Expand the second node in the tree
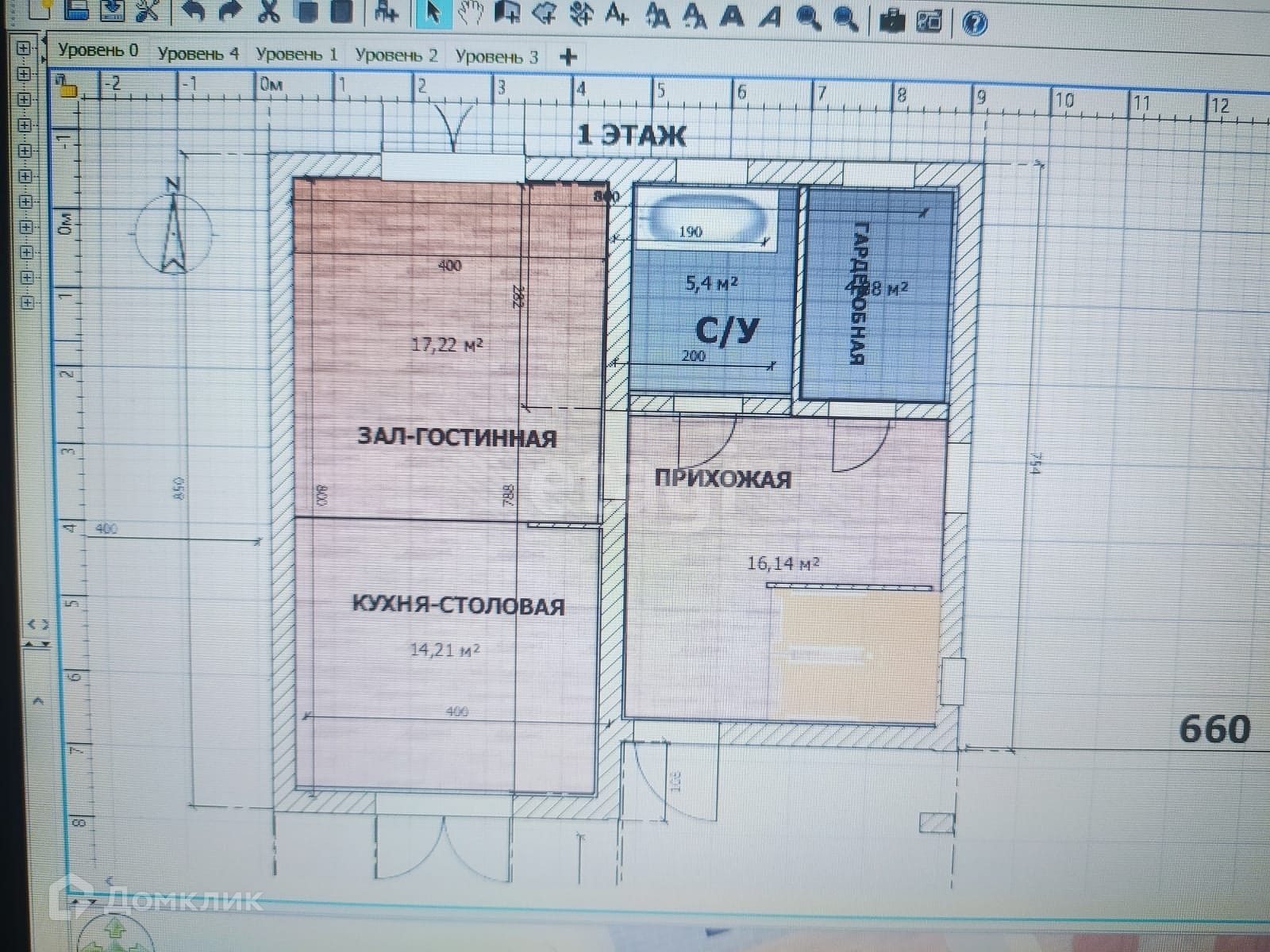 coord(24,73)
